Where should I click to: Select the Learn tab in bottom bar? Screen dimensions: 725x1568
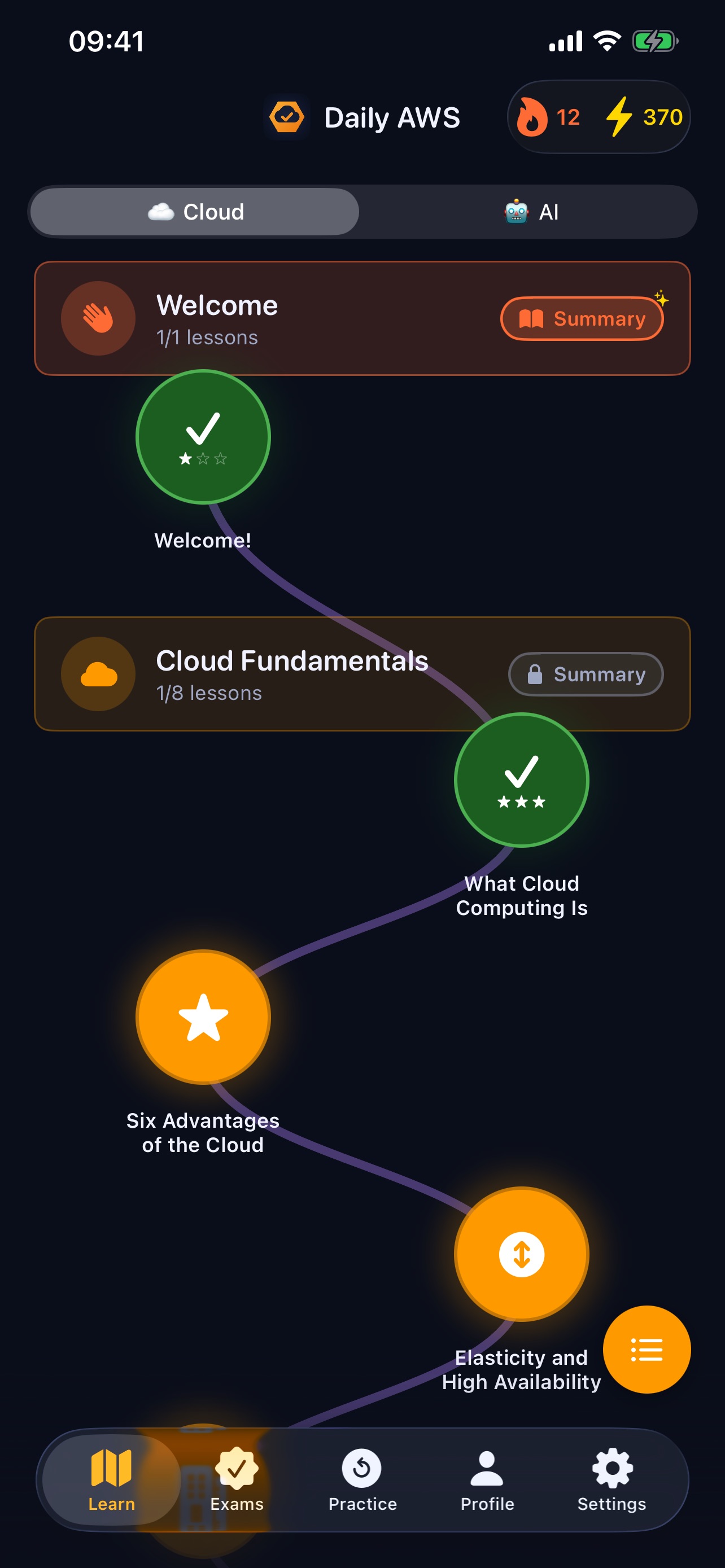click(x=111, y=1480)
